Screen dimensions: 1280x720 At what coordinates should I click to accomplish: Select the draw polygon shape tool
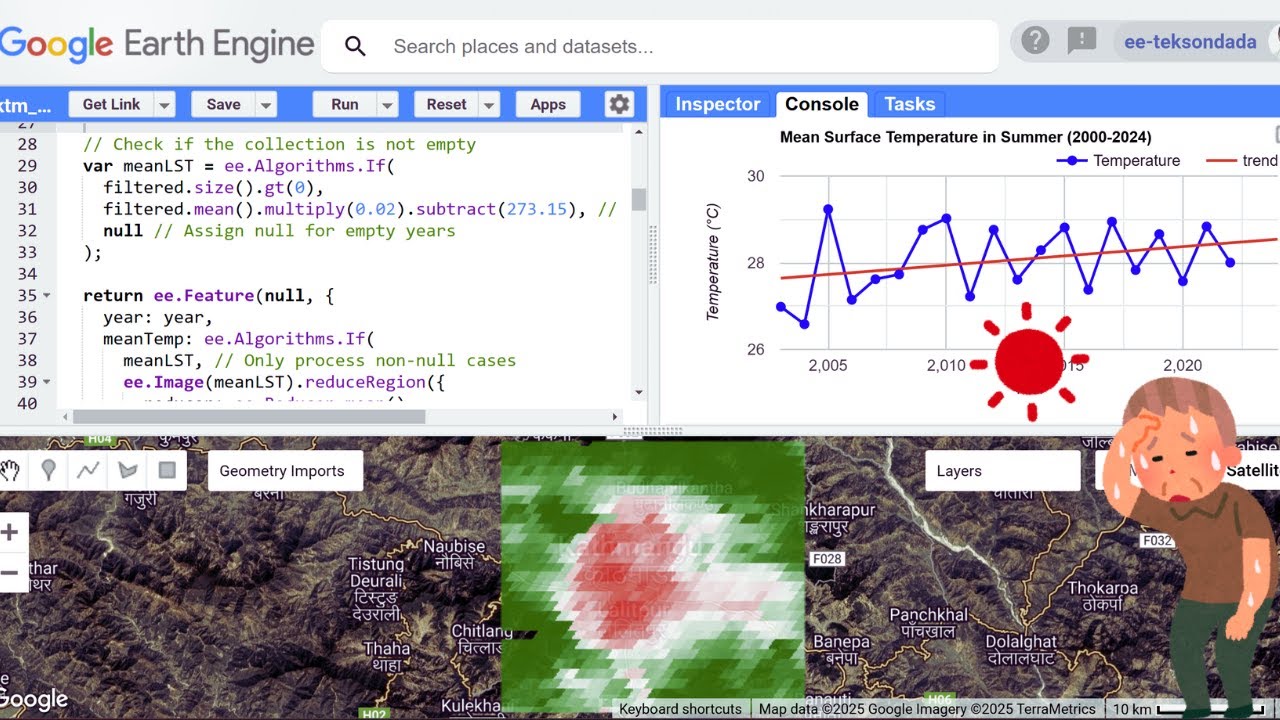(x=128, y=470)
